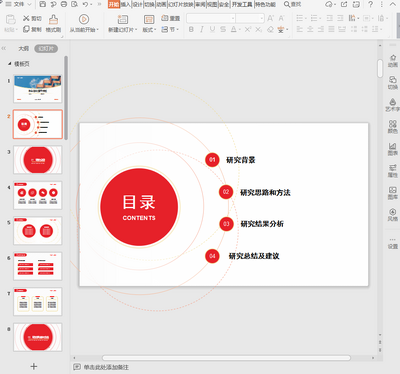Click the Superscript X² icon

click(x=248, y=29)
